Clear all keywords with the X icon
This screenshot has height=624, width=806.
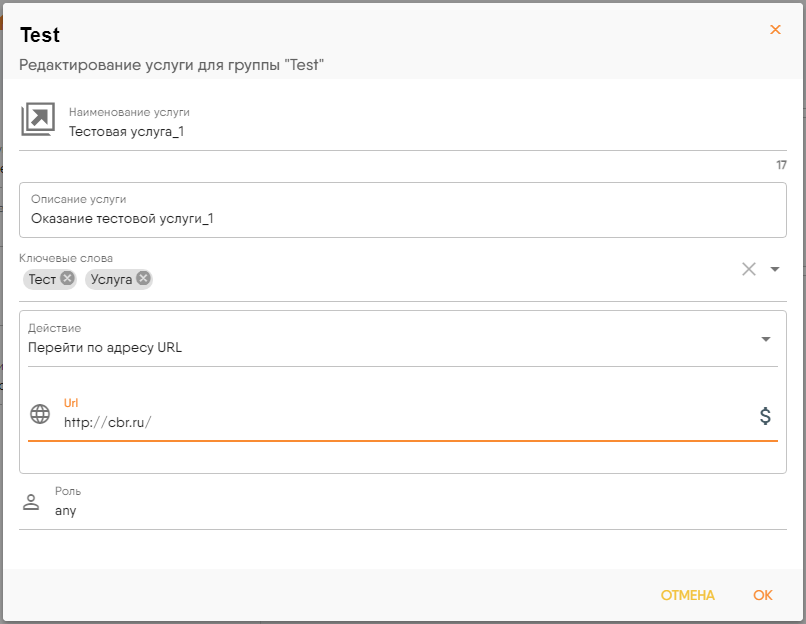[748, 268]
